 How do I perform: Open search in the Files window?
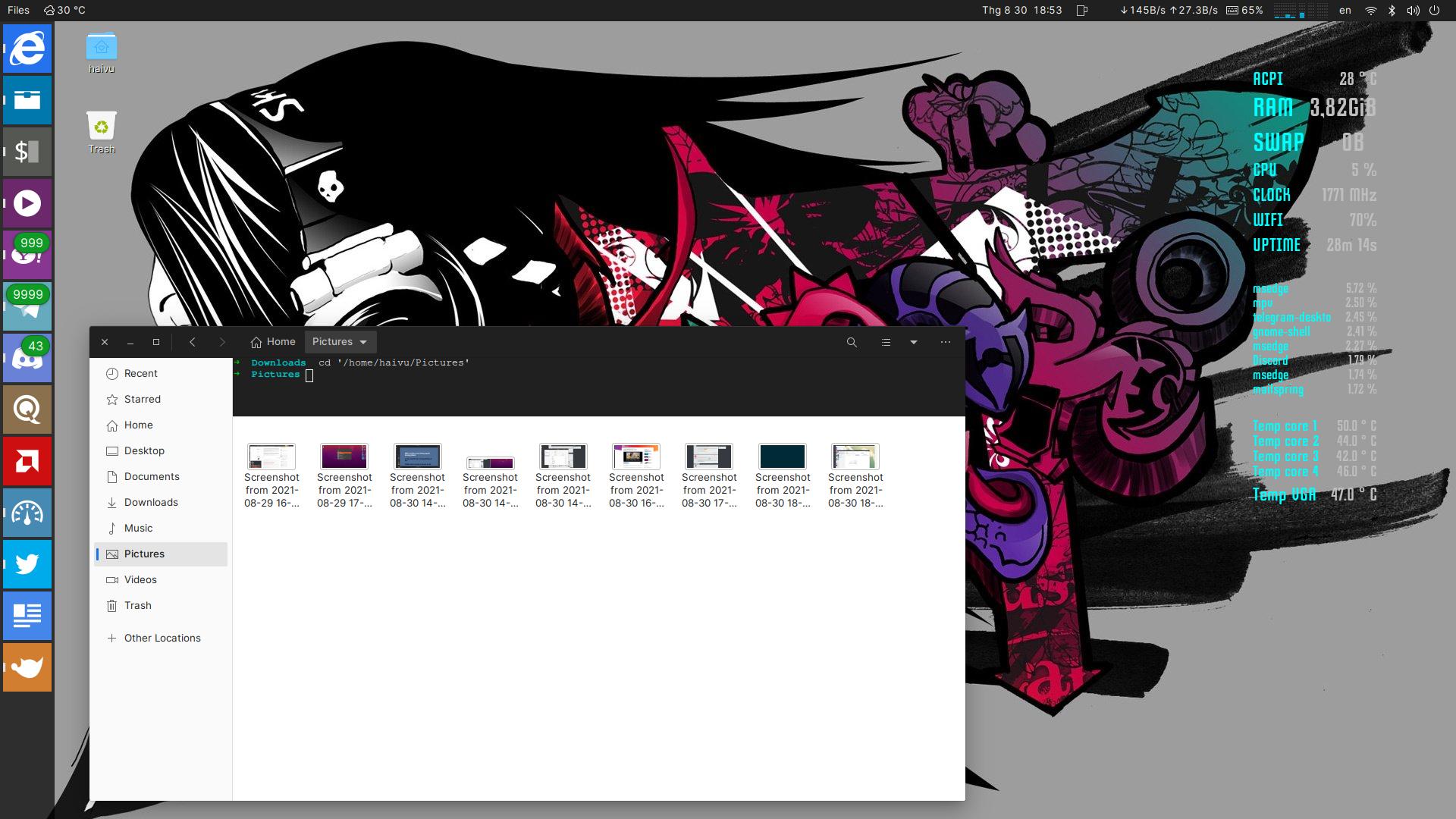852,342
